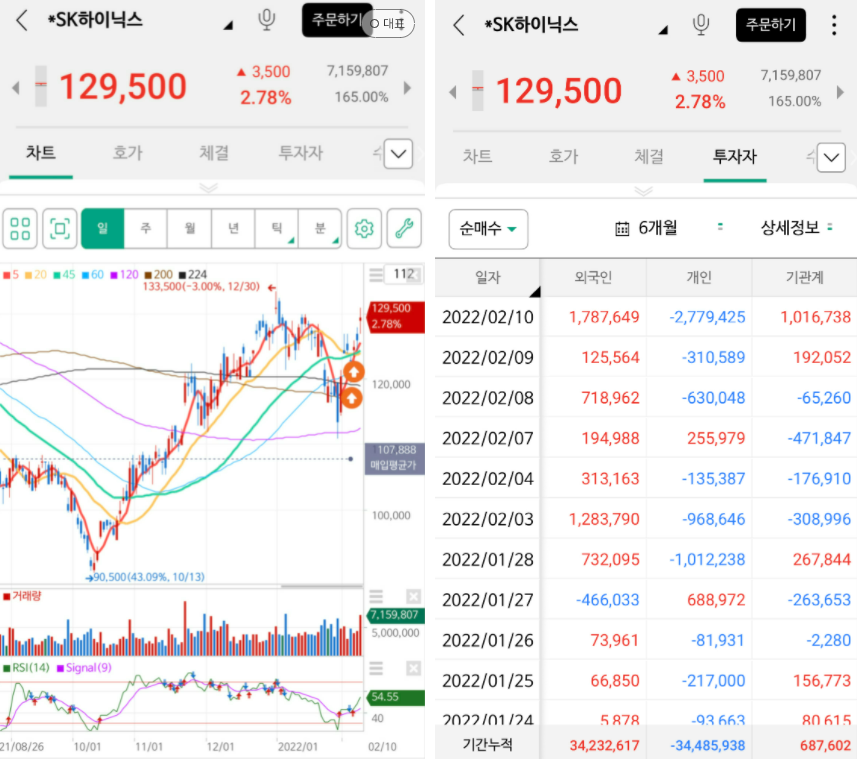Tap candle count field showing 112
Viewport: 857px width, 759px height.
[x=404, y=274]
